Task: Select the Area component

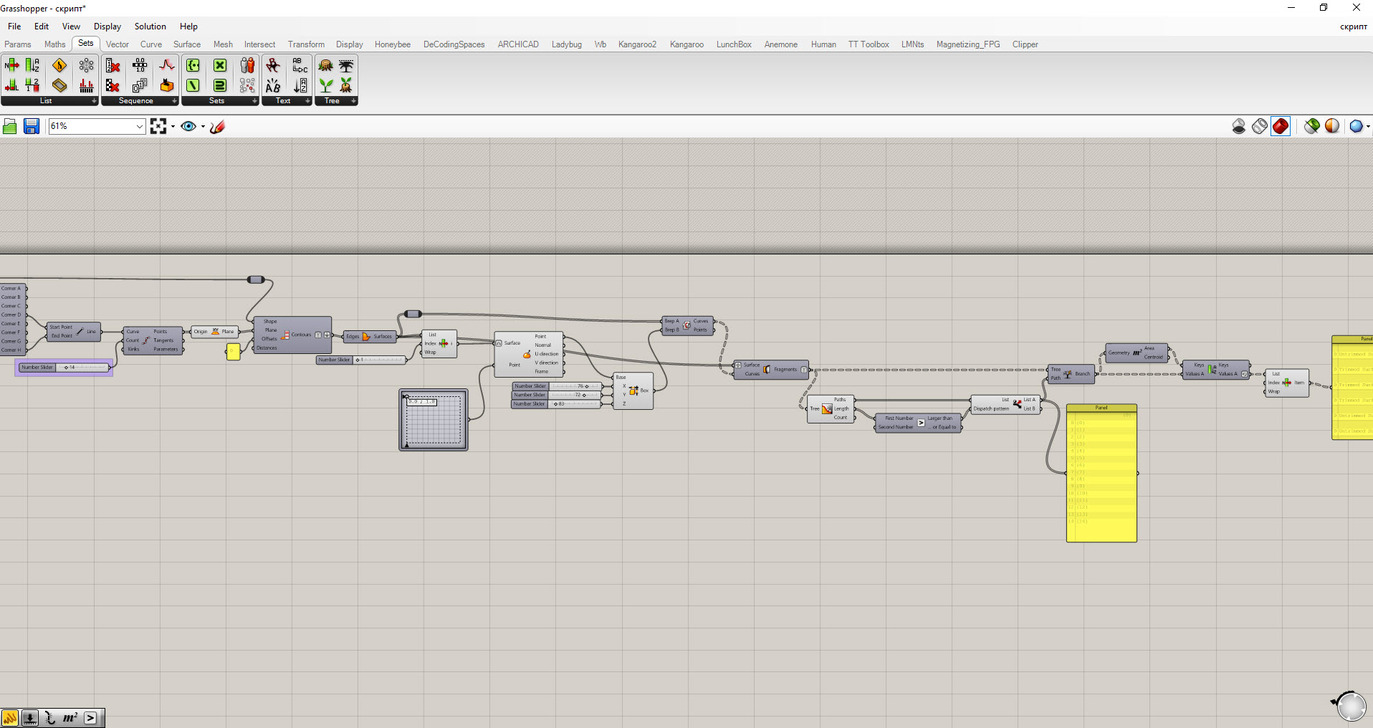Action: (x=1136, y=353)
